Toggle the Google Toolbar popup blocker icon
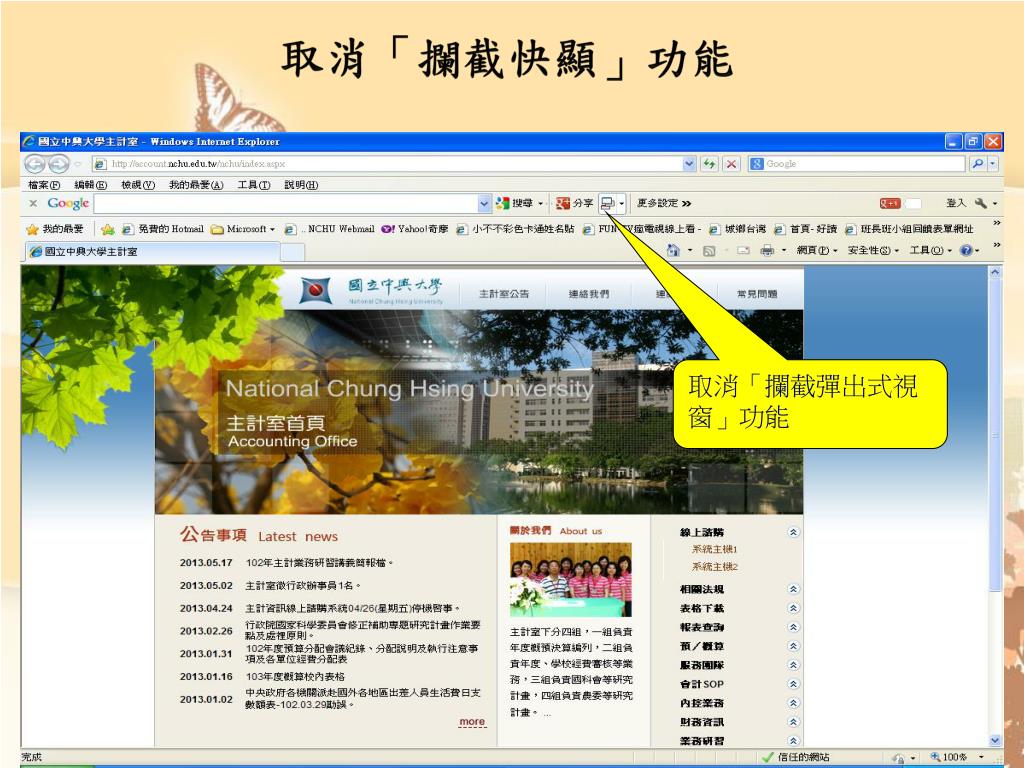This screenshot has height=768, width=1024. click(608, 204)
